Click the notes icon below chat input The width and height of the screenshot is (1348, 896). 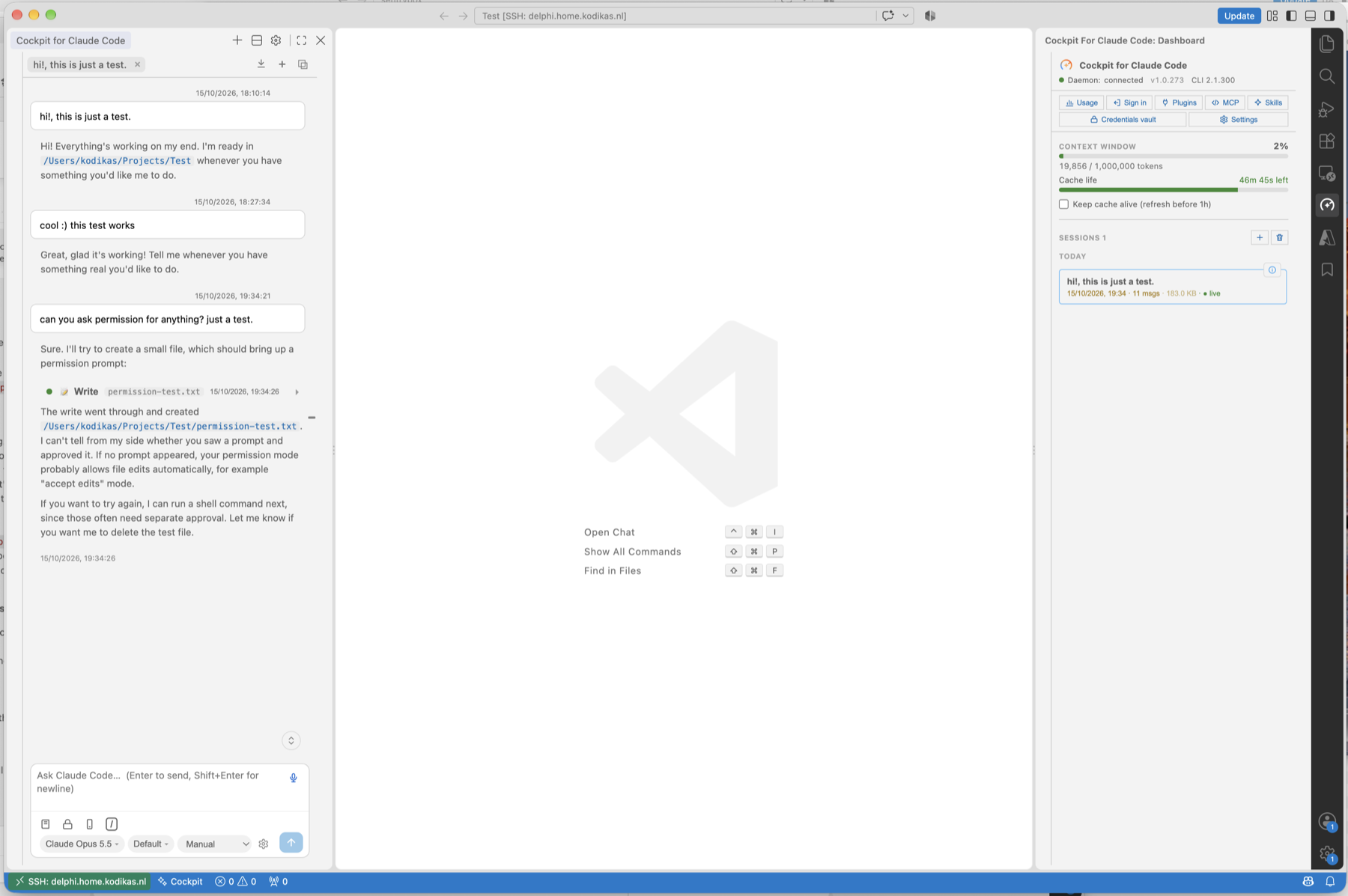(x=45, y=824)
